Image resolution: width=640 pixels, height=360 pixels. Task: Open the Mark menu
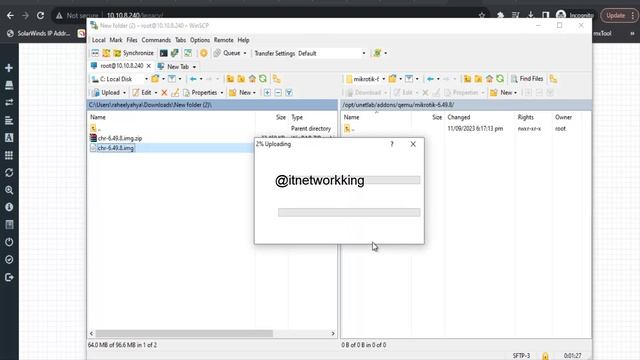click(x=116, y=40)
